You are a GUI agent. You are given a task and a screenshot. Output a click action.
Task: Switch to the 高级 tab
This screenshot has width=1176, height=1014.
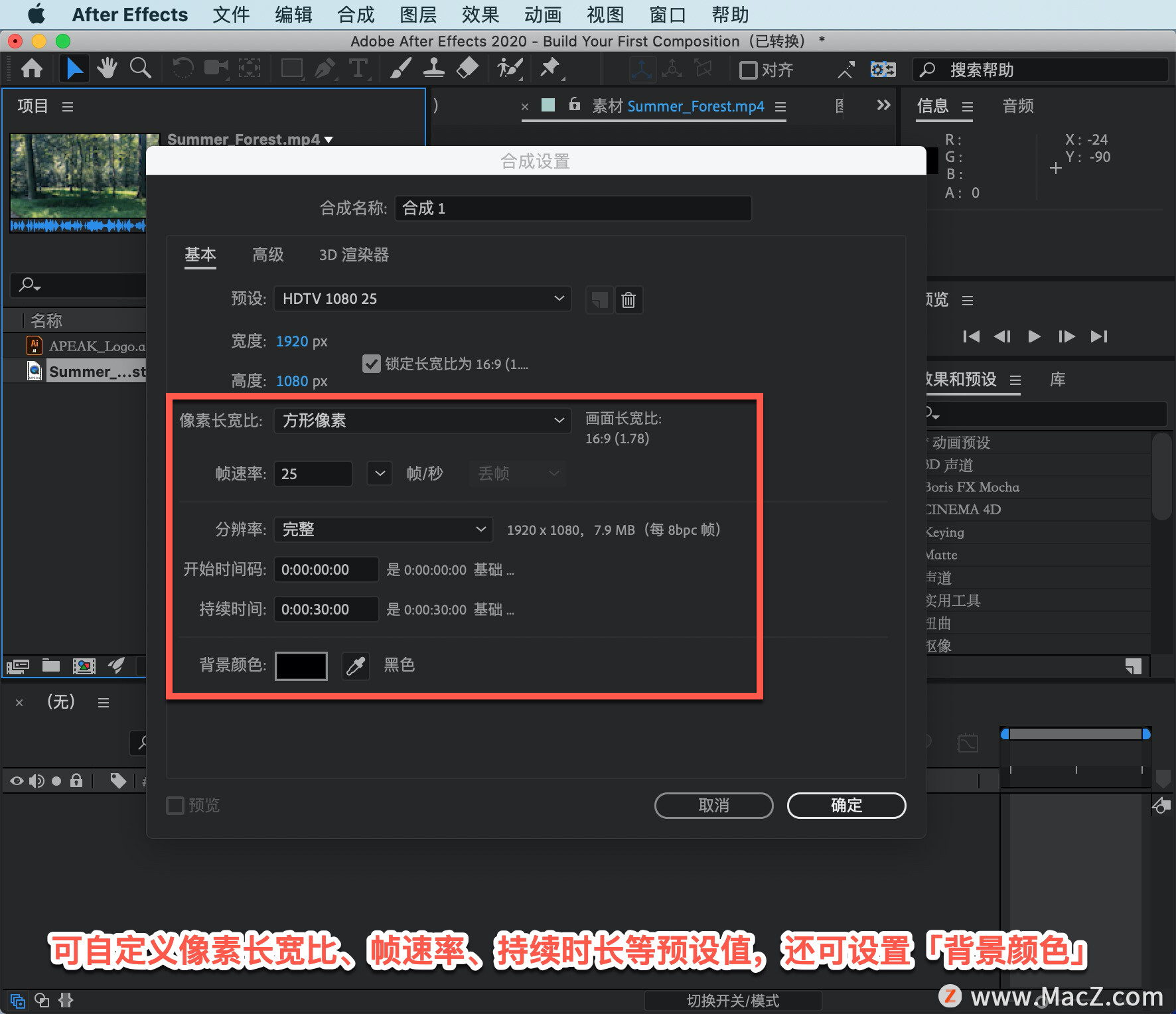268,255
